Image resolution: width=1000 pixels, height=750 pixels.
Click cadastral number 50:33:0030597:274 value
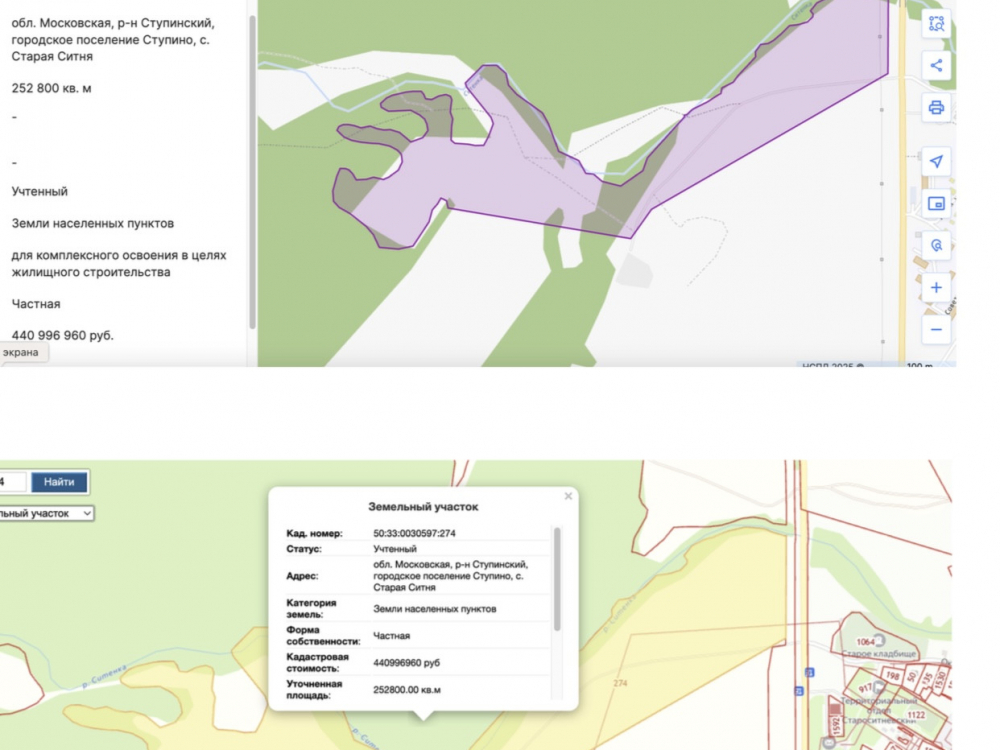(x=414, y=533)
